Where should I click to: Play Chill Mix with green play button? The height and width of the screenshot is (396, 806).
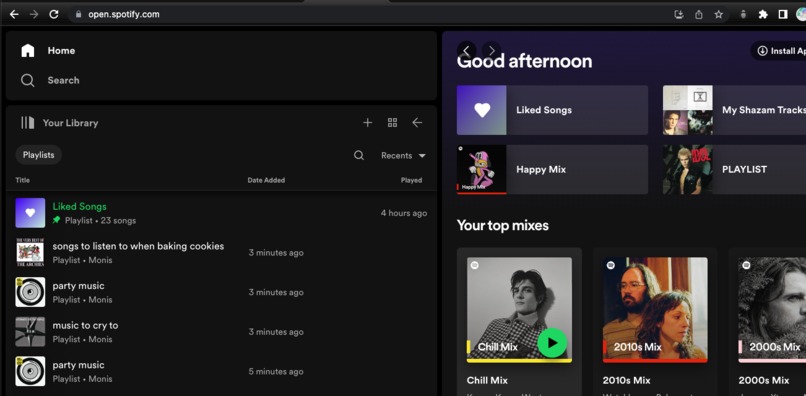coord(552,343)
